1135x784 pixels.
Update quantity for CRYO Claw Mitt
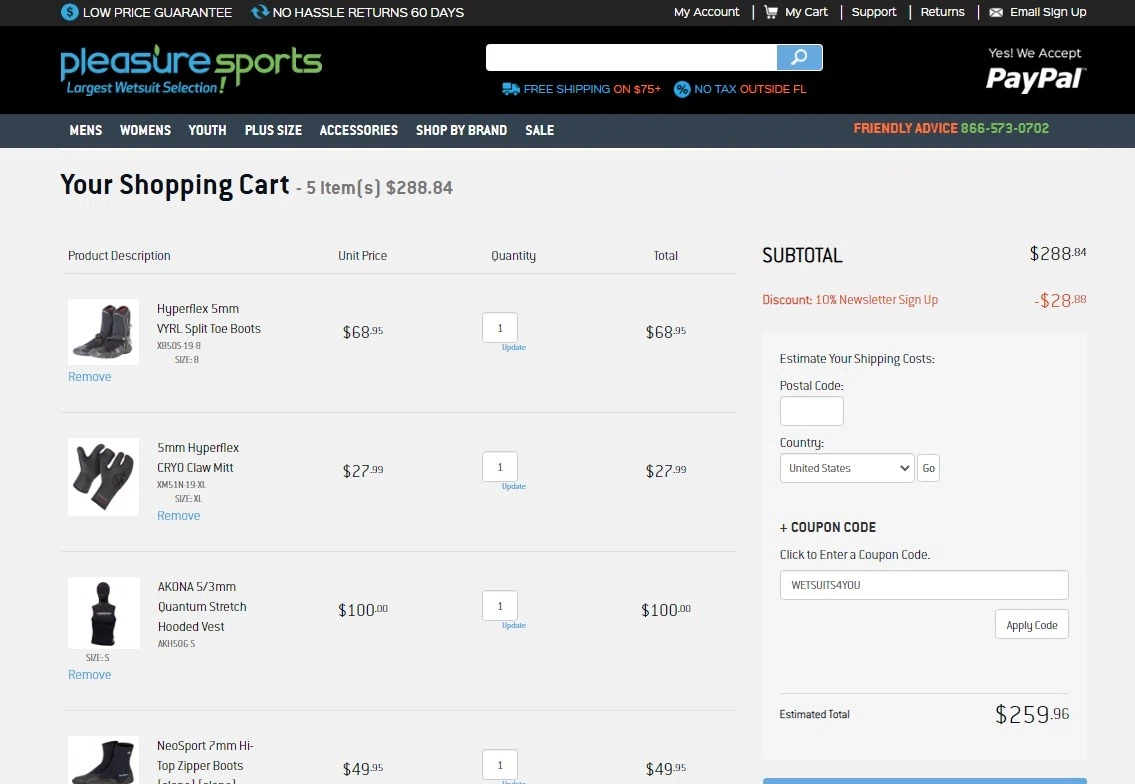coord(514,486)
